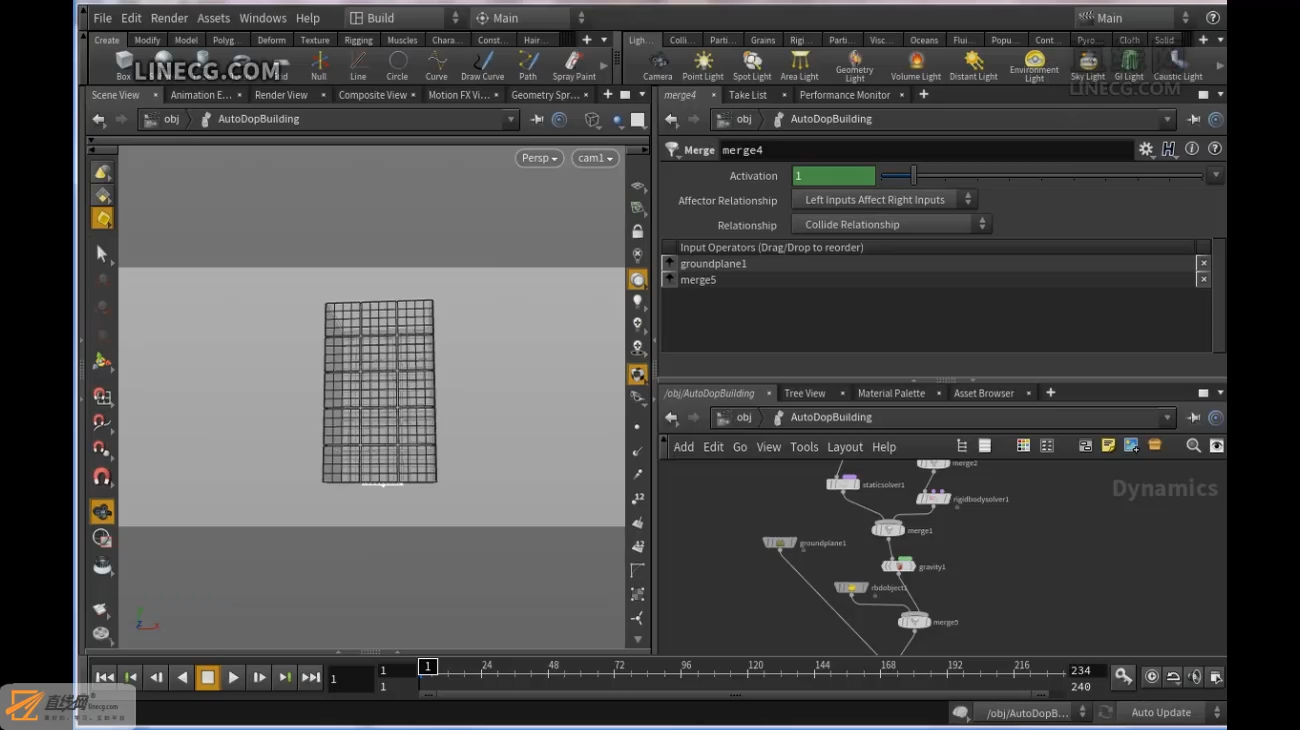Switch to the Material Palette tab
The image size is (1300, 730).
click(x=891, y=393)
